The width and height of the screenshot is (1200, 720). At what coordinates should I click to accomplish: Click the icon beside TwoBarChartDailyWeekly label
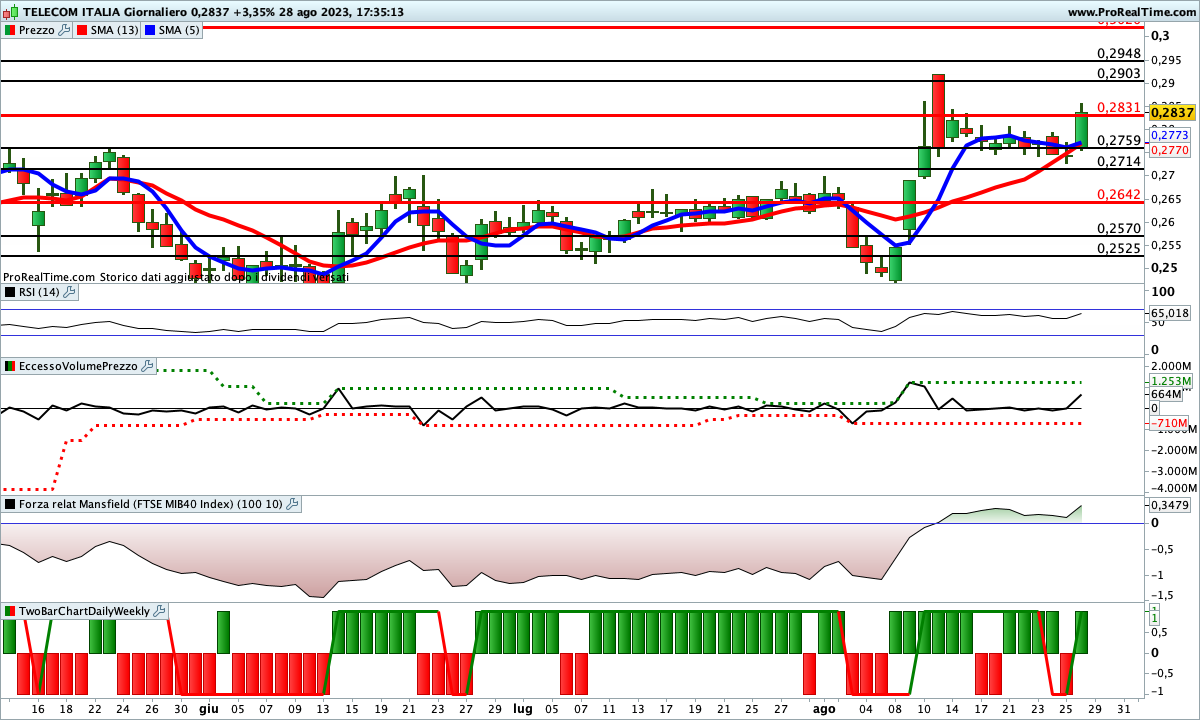tap(10, 611)
